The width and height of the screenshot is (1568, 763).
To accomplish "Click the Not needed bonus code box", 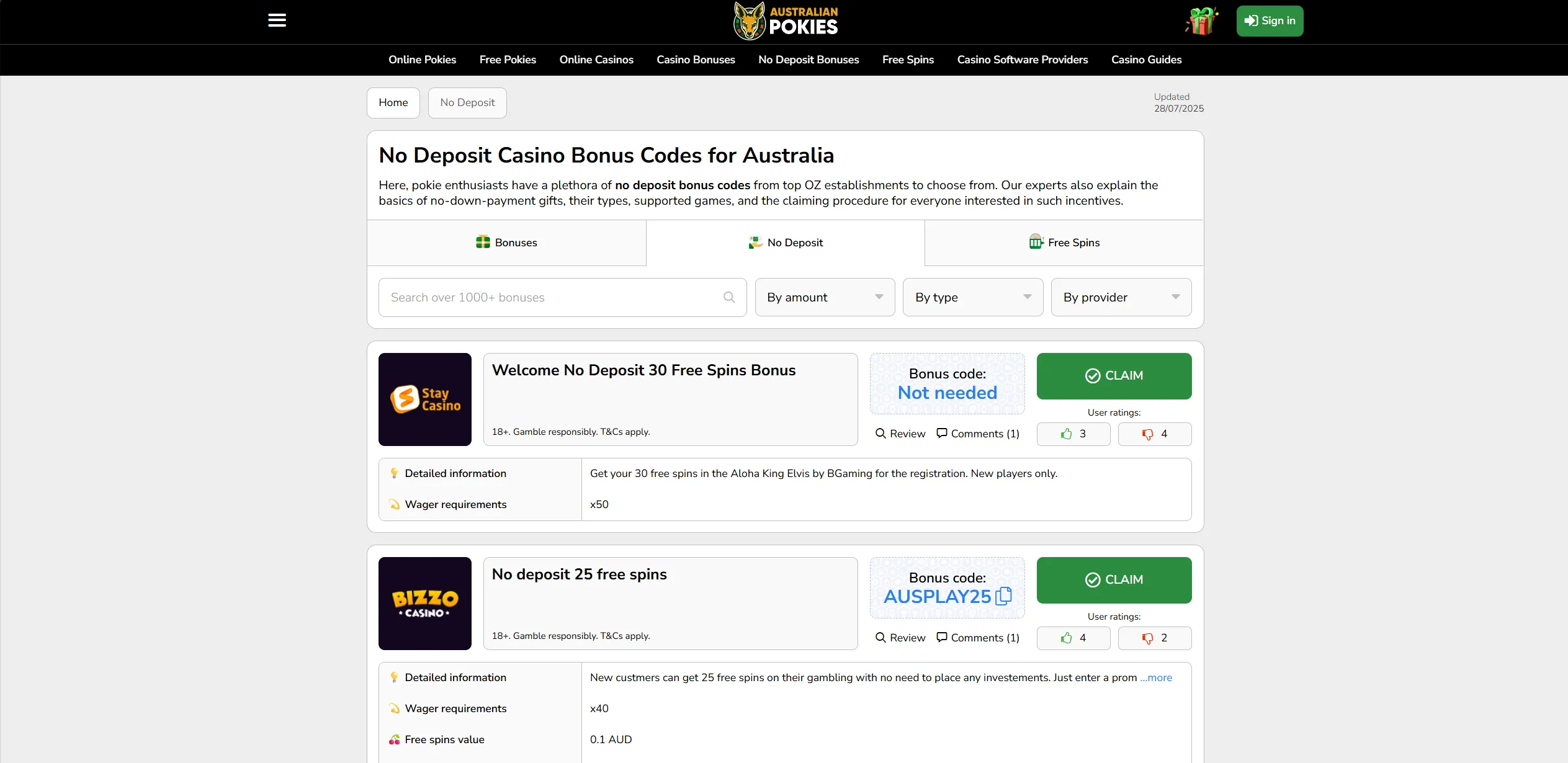I will click(x=947, y=384).
